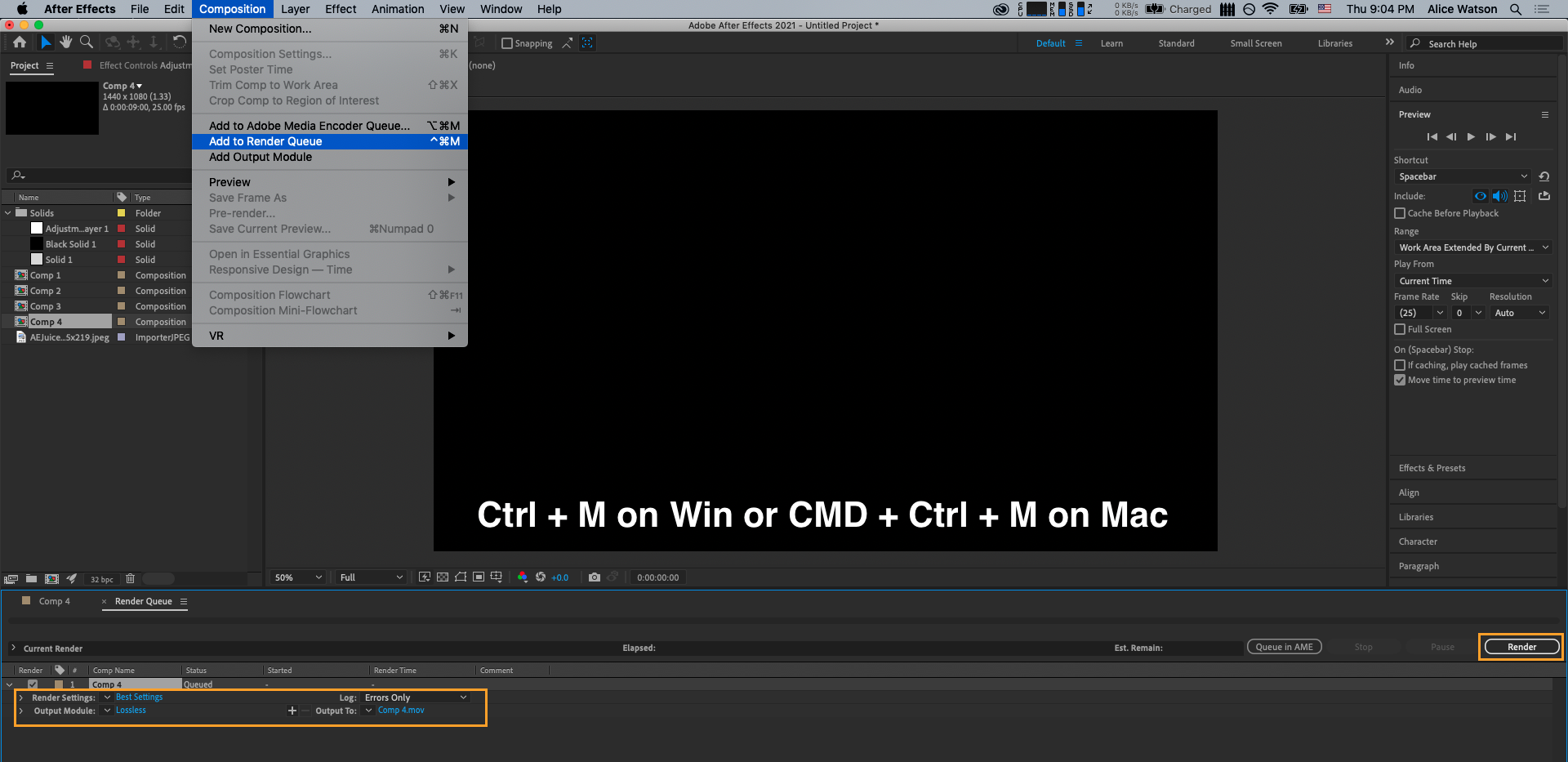Go to the After Effects Home screen
Screen dimensions: 1568x762
click(20, 42)
